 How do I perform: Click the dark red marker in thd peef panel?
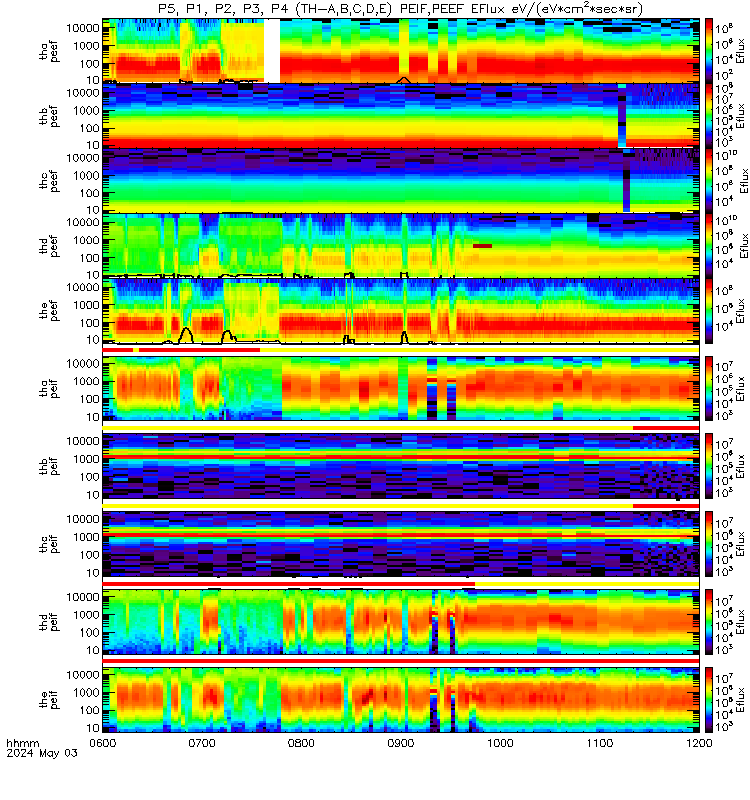[x=483, y=246]
